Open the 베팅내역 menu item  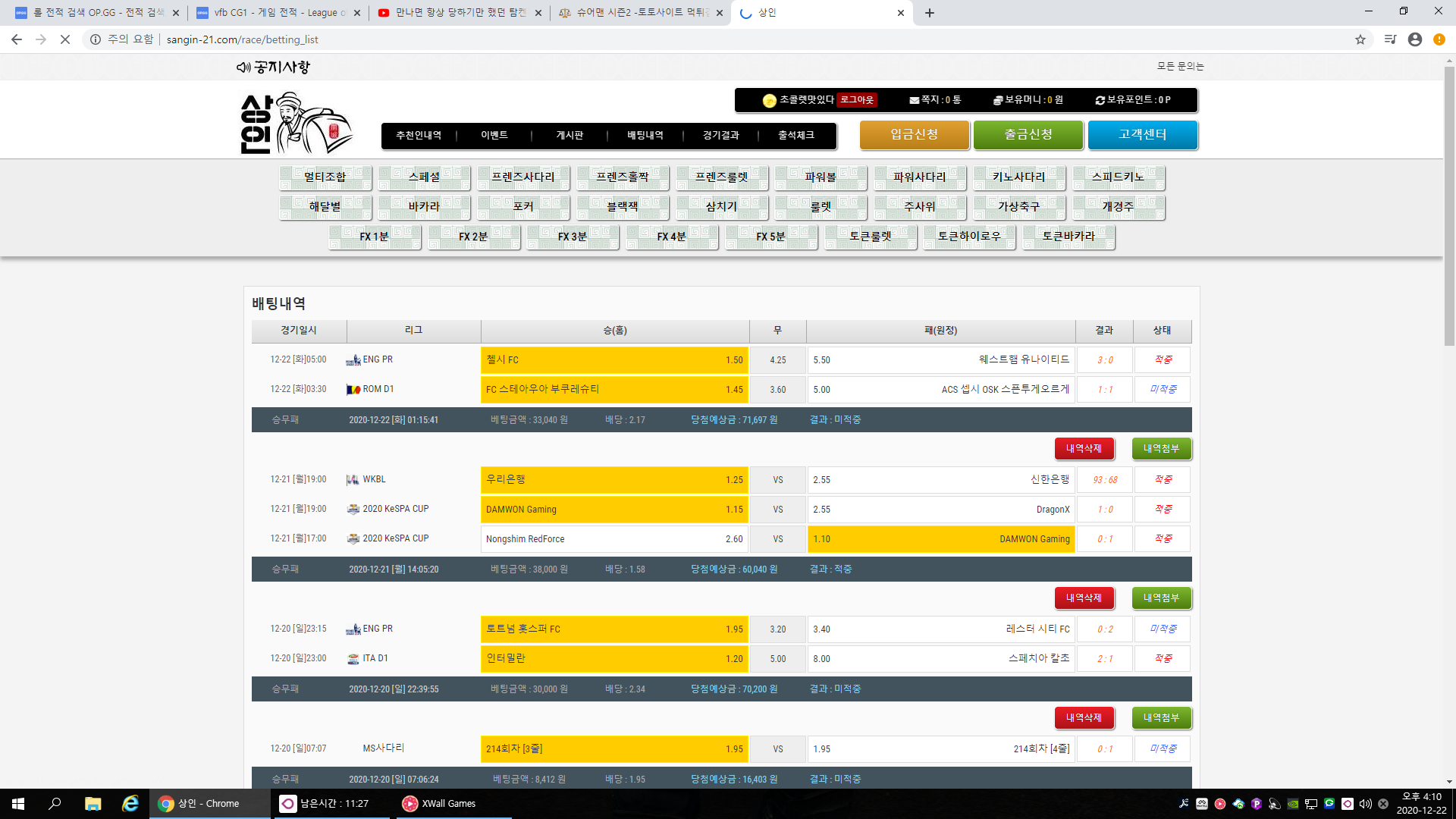click(645, 136)
